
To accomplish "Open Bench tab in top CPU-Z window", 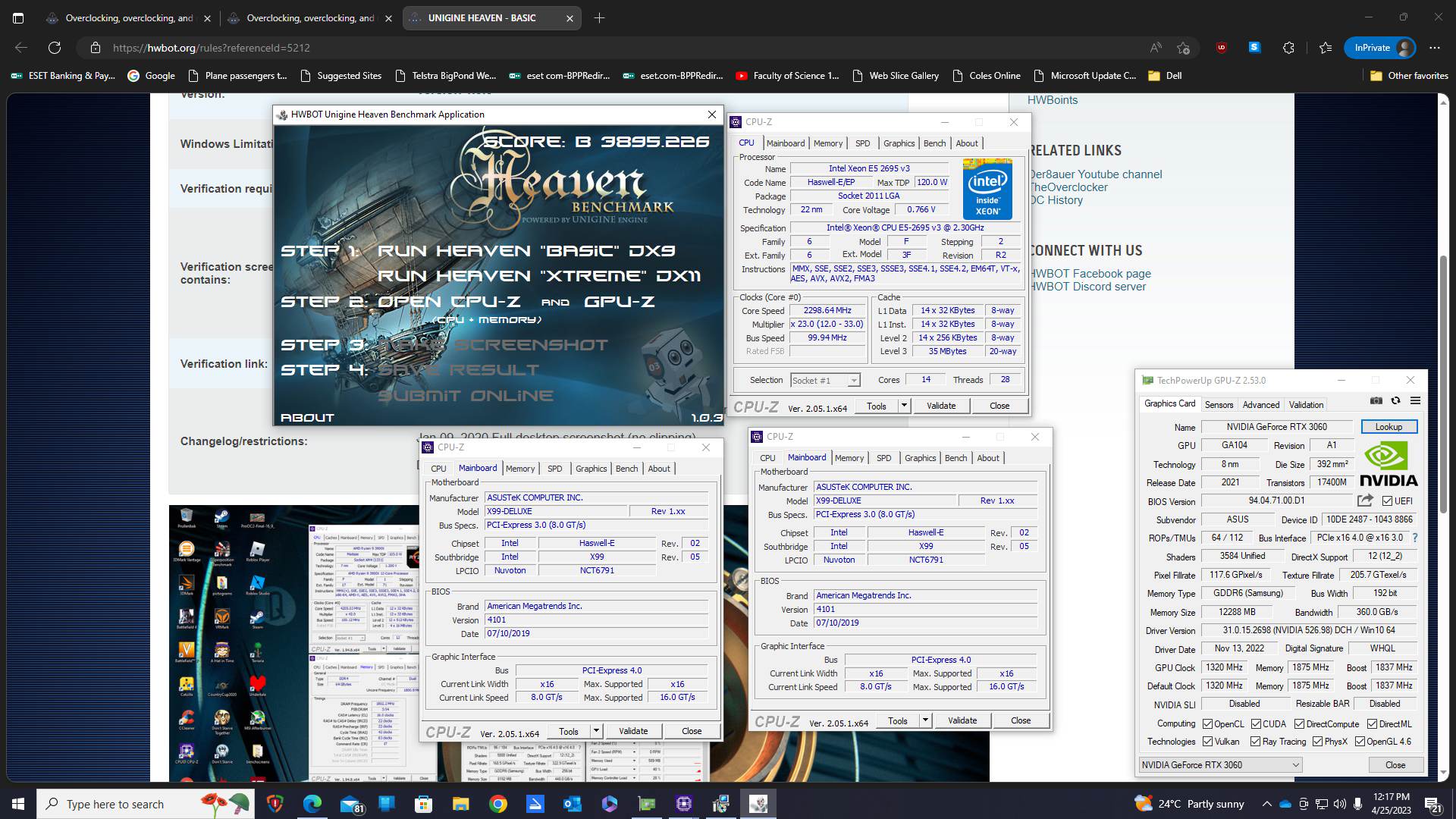I will click(x=934, y=143).
